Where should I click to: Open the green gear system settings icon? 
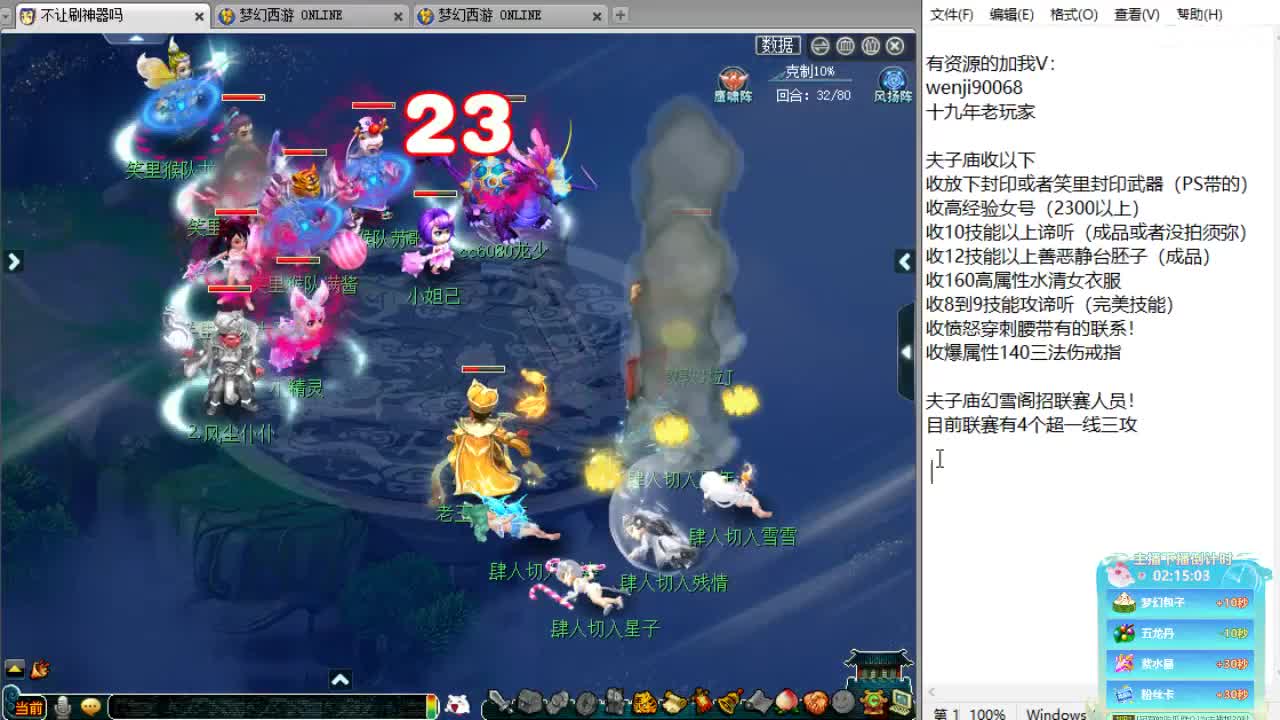[x=873, y=702]
